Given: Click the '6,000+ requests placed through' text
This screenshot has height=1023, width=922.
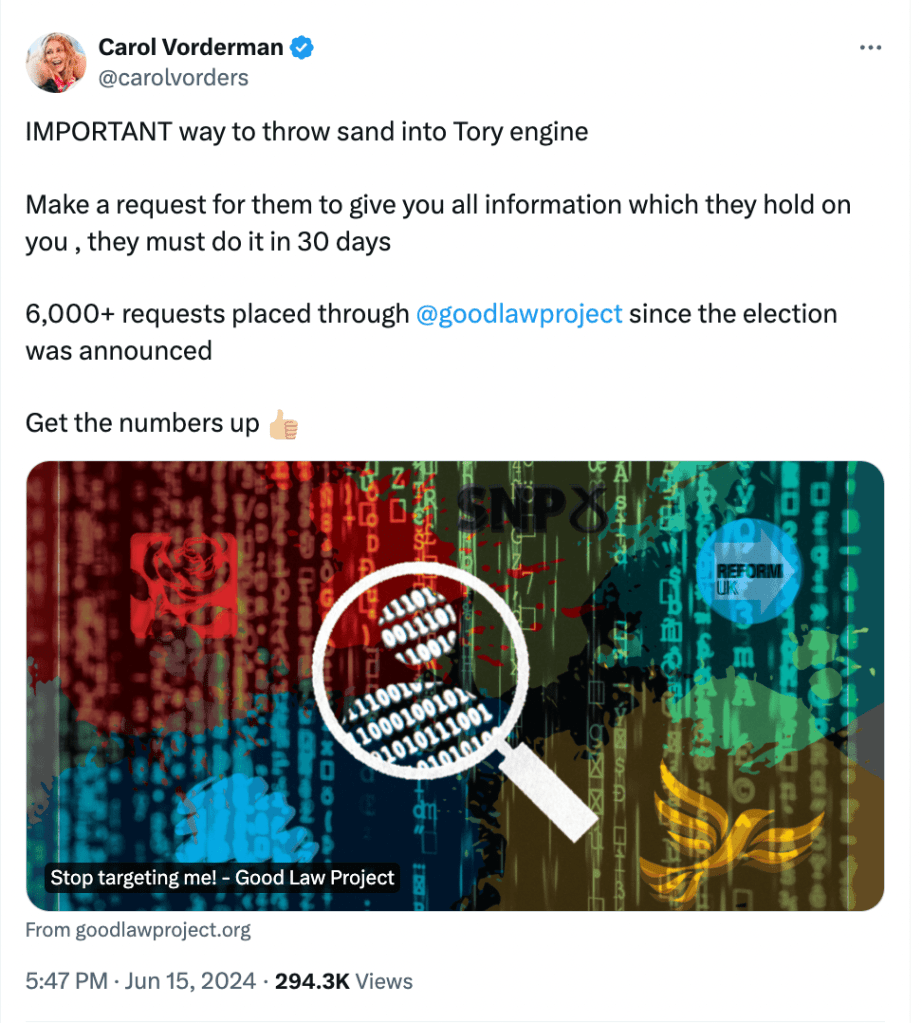Looking at the screenshot, I should (x=217, y=314).
